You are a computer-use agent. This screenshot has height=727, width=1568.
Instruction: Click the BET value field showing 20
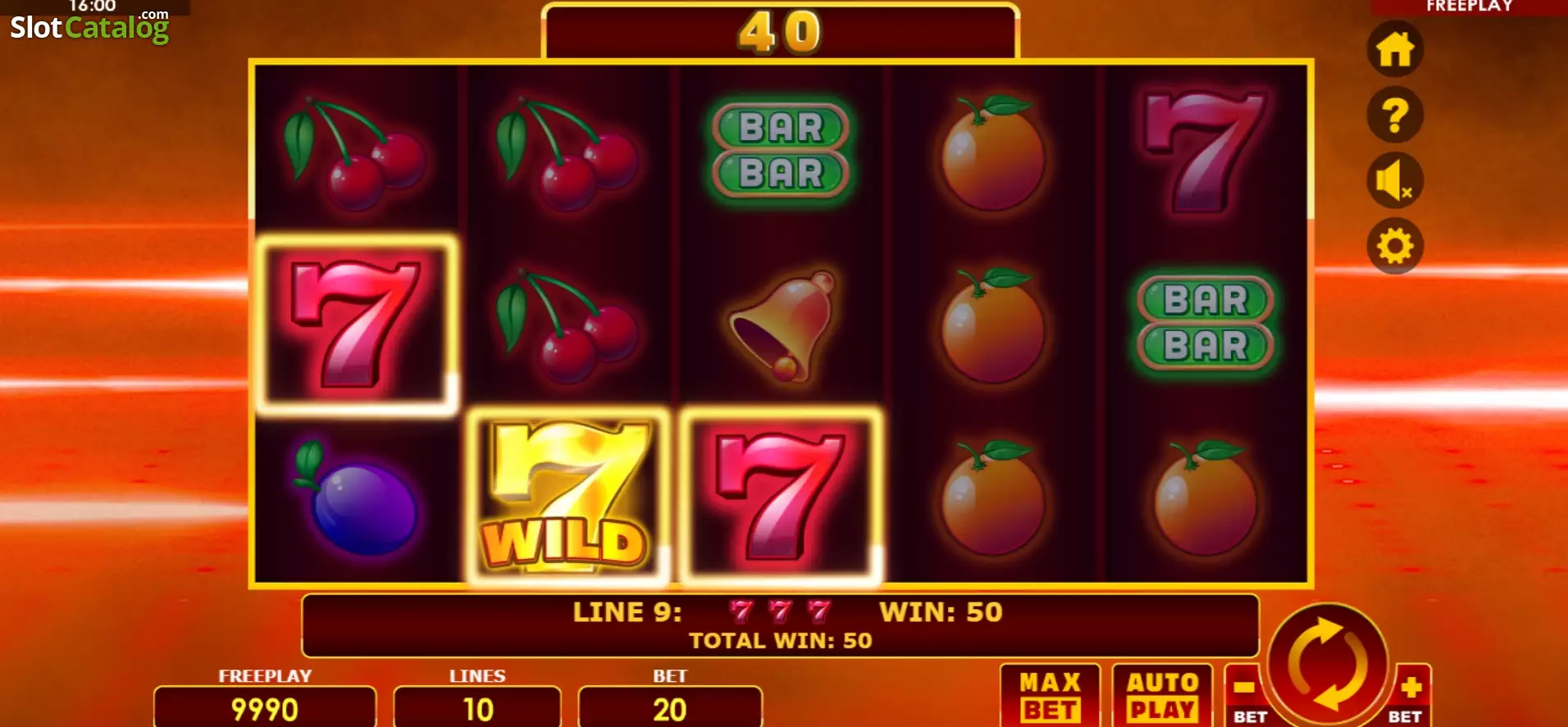tap(670, 708)
